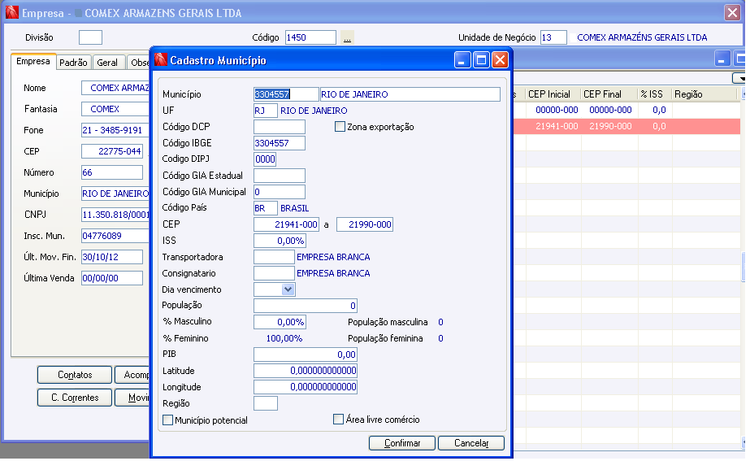Maximize the Cadastro Município dialog

click(481, 60)
